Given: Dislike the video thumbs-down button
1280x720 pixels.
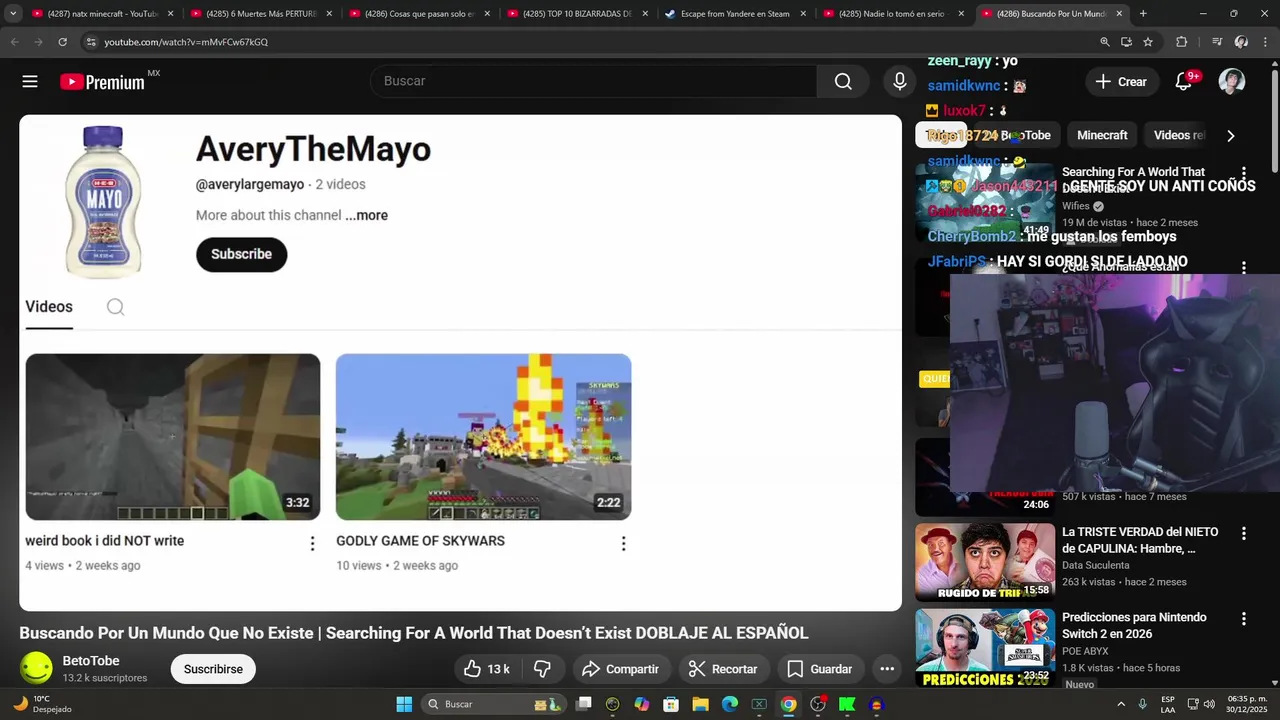Looking at the screenshot, I should (x=542, y=669).
